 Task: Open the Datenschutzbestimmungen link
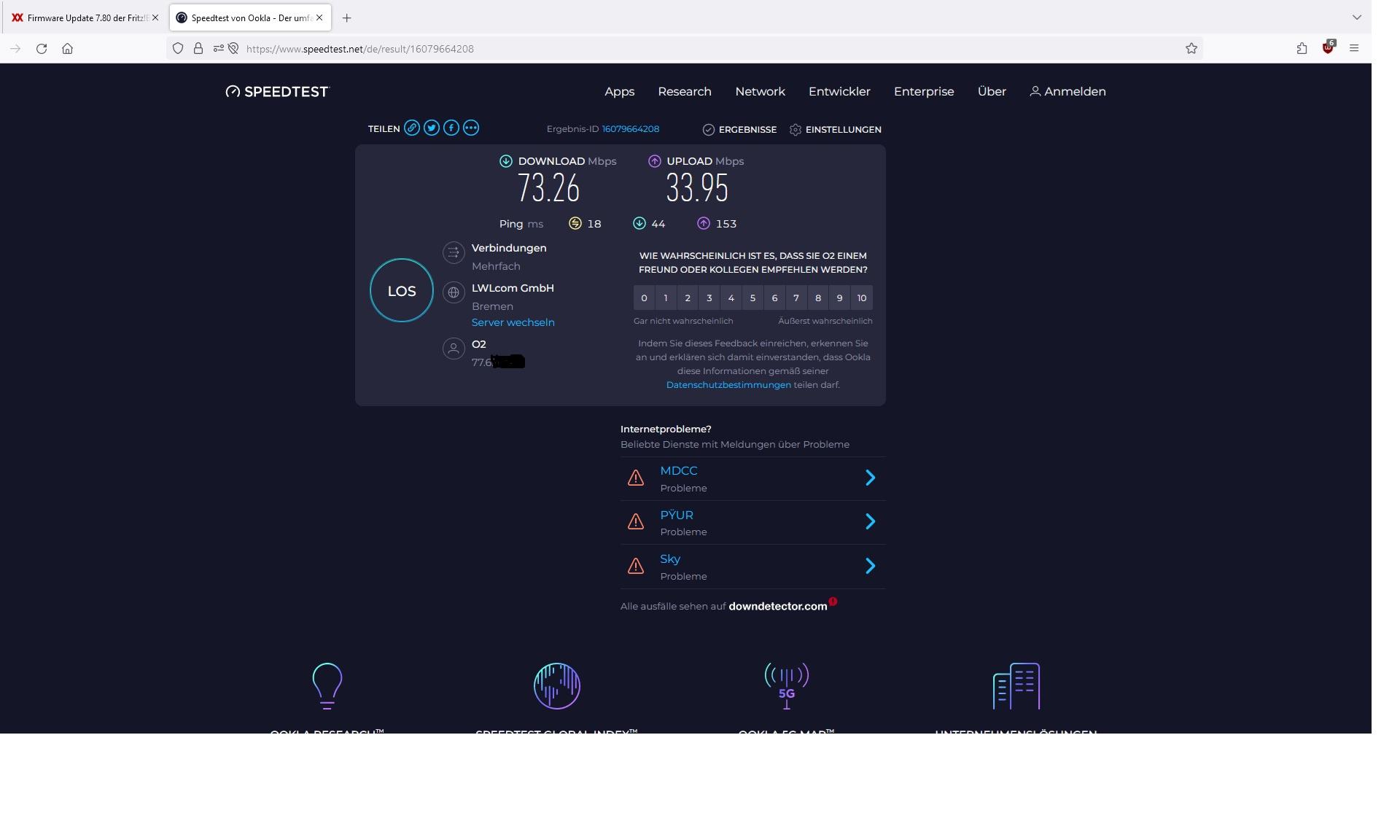[x=728, y=385]
